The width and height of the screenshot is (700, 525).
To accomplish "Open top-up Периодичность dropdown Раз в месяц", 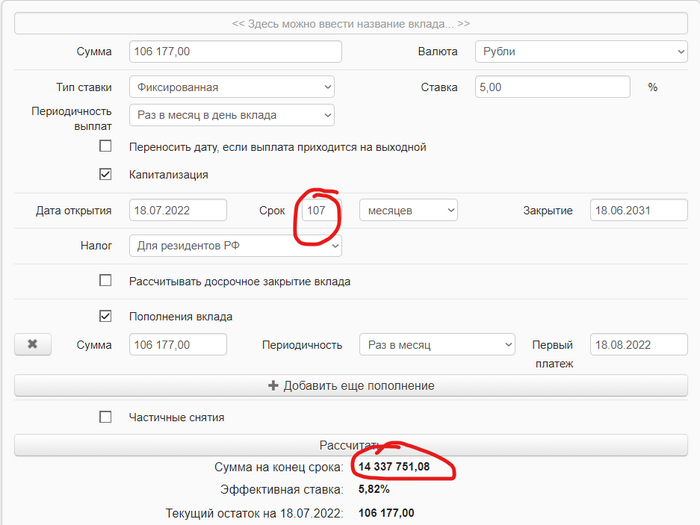I will (437, 345).
